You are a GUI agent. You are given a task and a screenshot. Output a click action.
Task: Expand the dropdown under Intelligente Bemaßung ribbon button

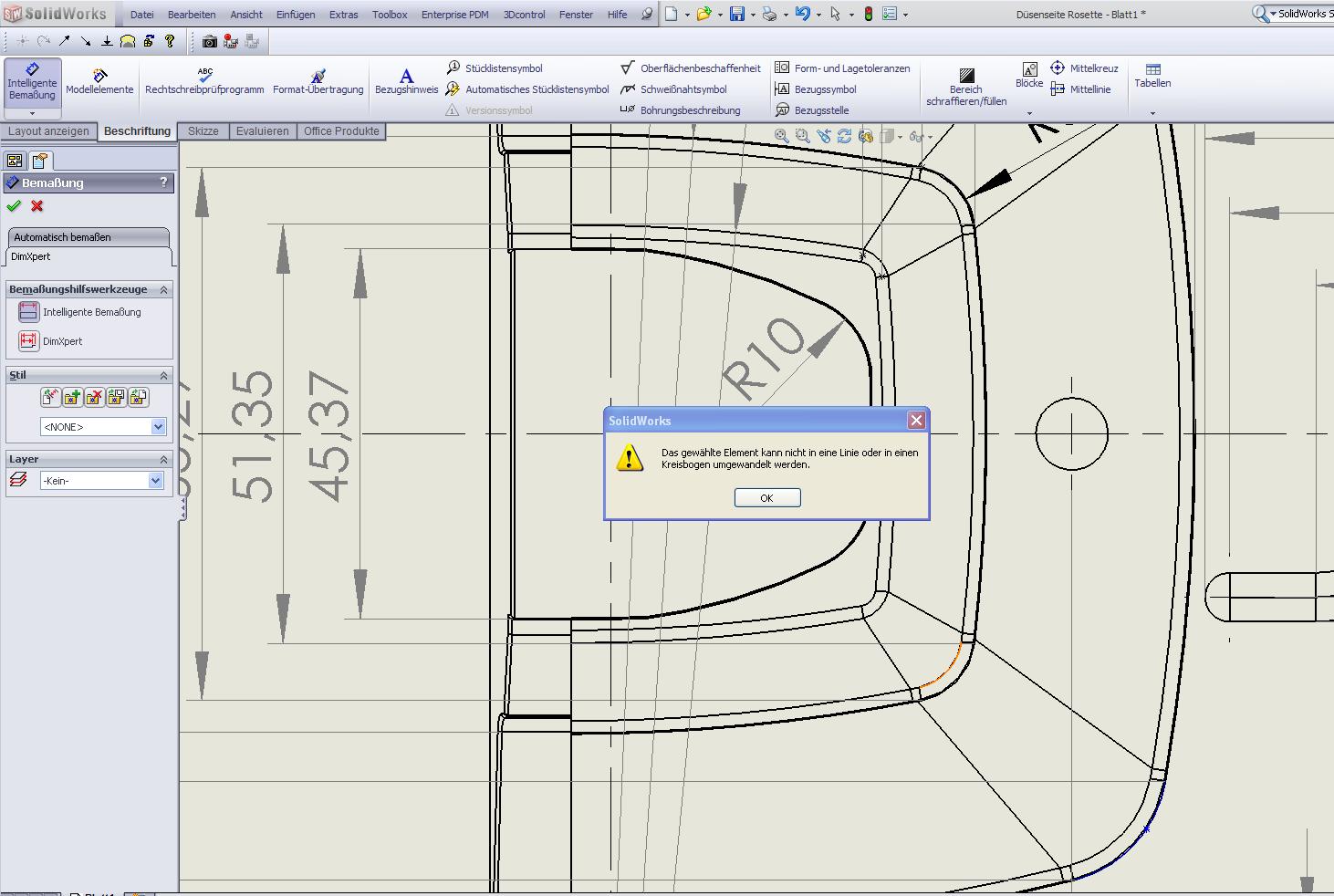pyautogui.click(x=32, y=113)
